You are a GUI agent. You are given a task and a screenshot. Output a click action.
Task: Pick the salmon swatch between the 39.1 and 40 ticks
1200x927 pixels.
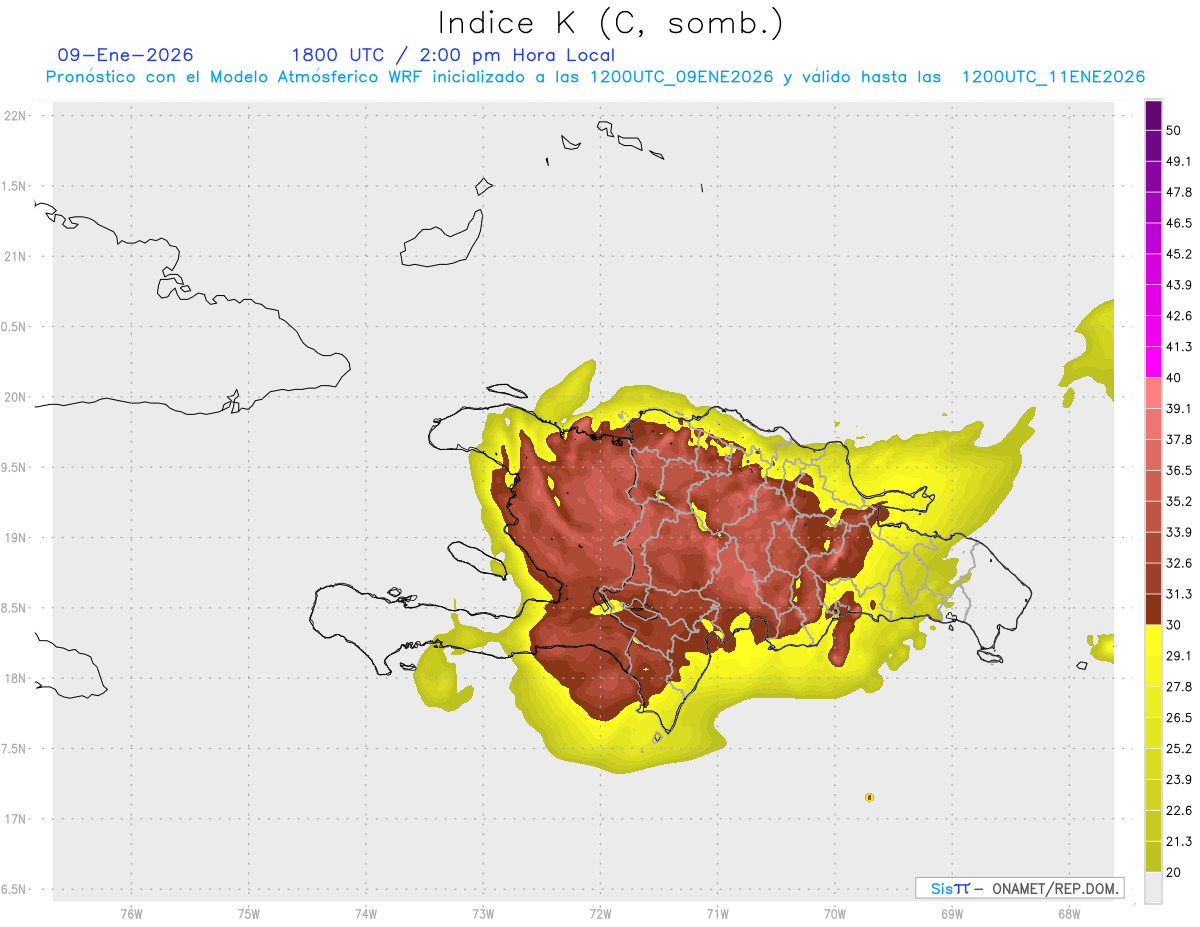(1153, 394)
